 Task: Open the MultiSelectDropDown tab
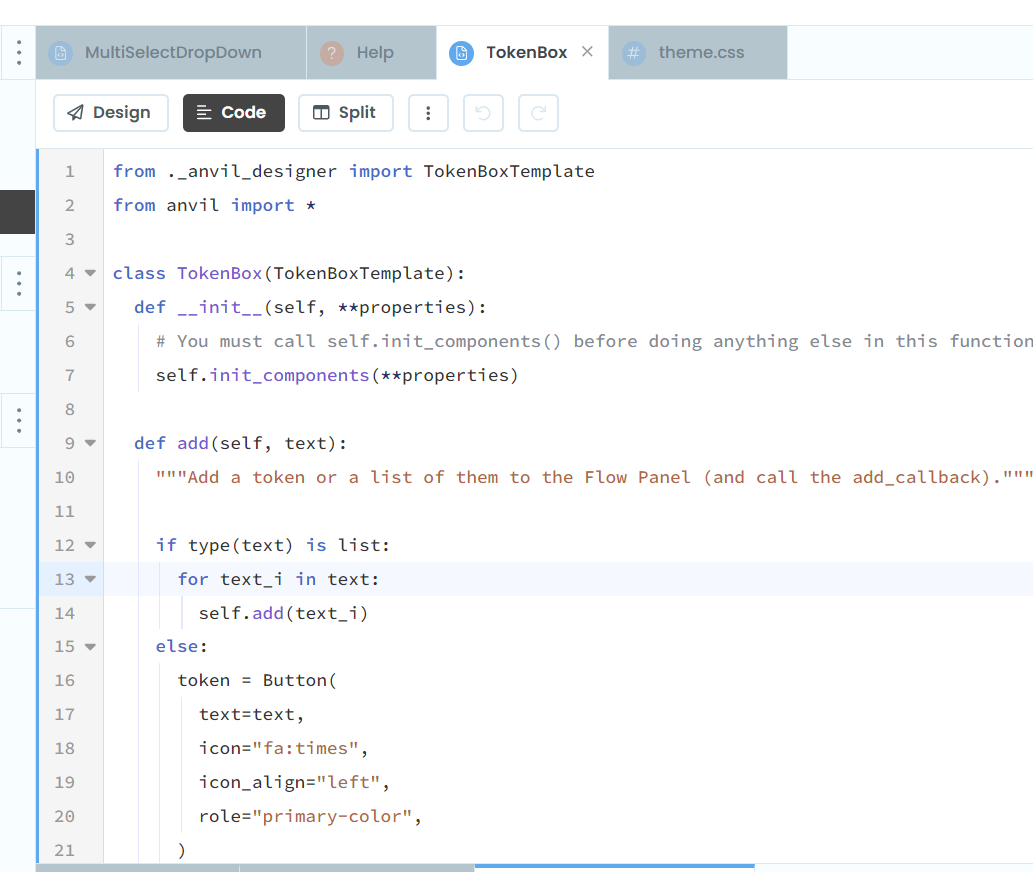(x=173, y=53)
